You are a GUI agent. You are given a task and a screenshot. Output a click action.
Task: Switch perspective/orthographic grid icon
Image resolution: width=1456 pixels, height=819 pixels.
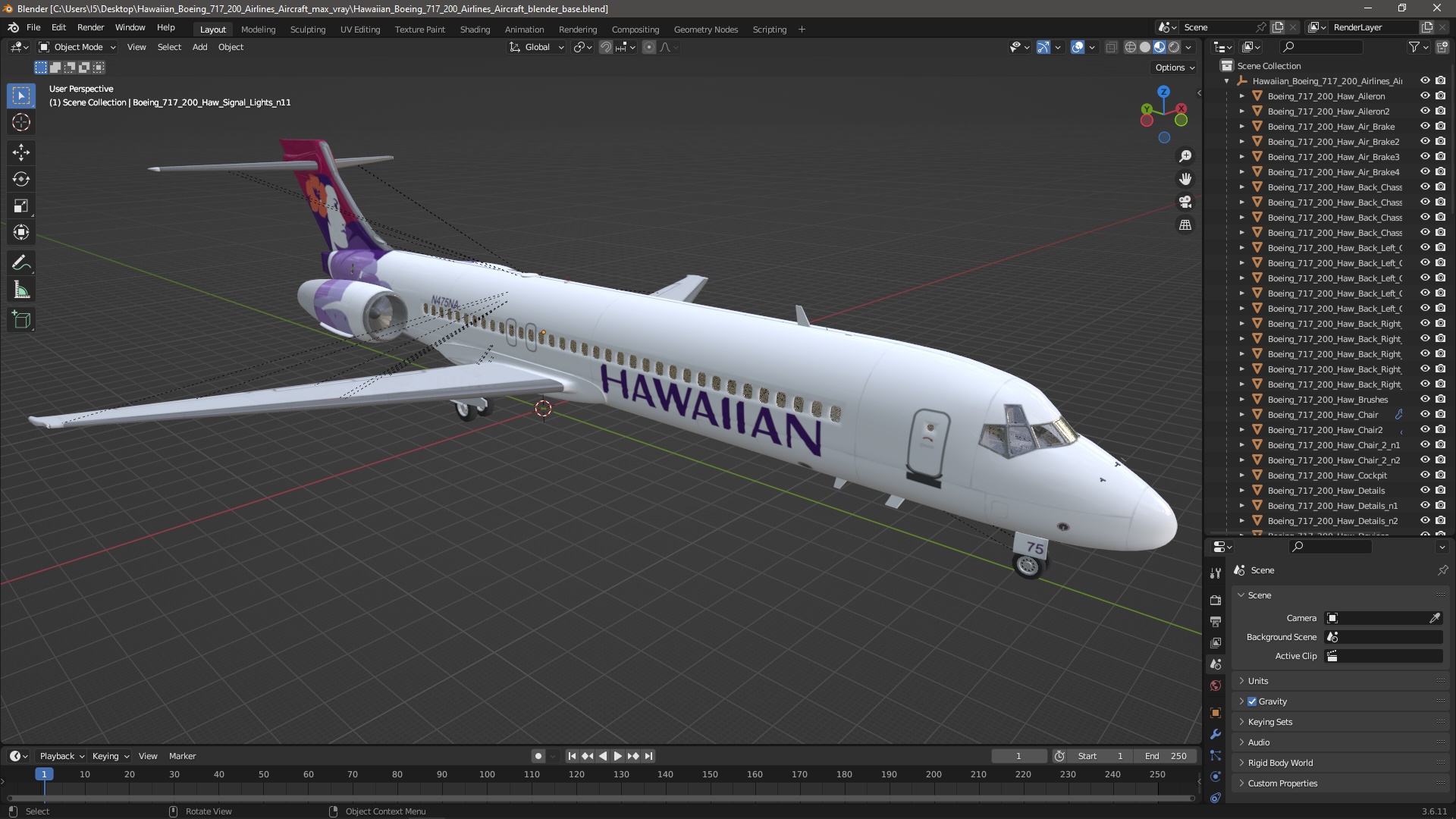coord(1185,224)
